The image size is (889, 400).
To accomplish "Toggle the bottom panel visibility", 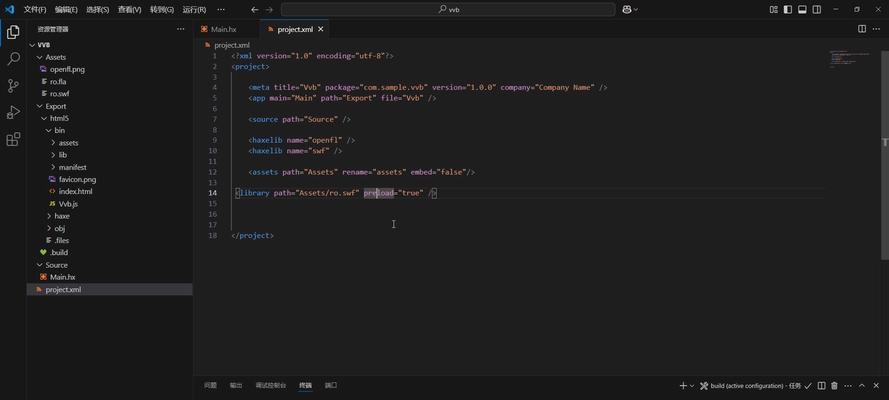I will pos(802,10).
